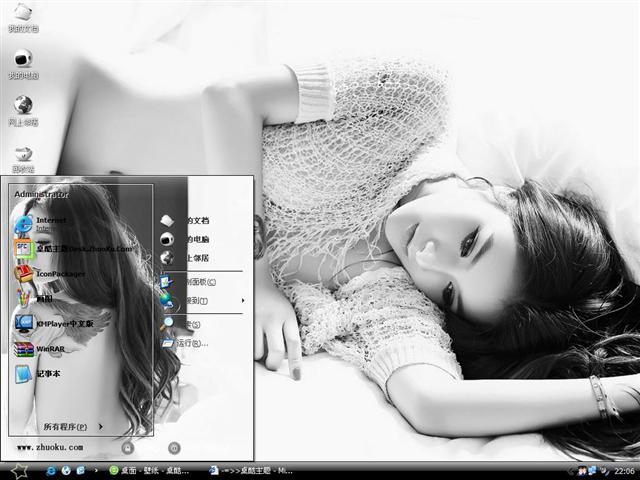The height and width of the screenshot is (480, 640).
Task: Click the Administrator user name
Action: point(41,194)
